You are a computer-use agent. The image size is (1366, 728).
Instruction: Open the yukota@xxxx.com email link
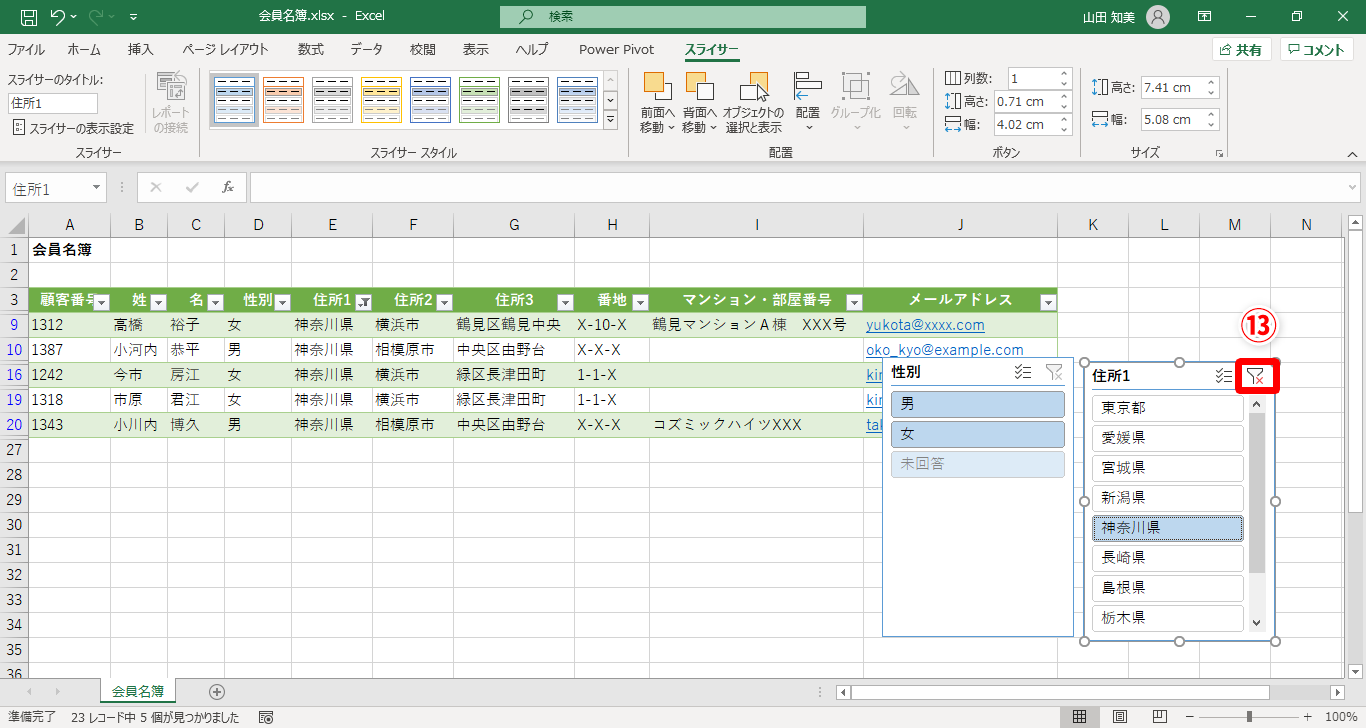click(x=925, y=325)
